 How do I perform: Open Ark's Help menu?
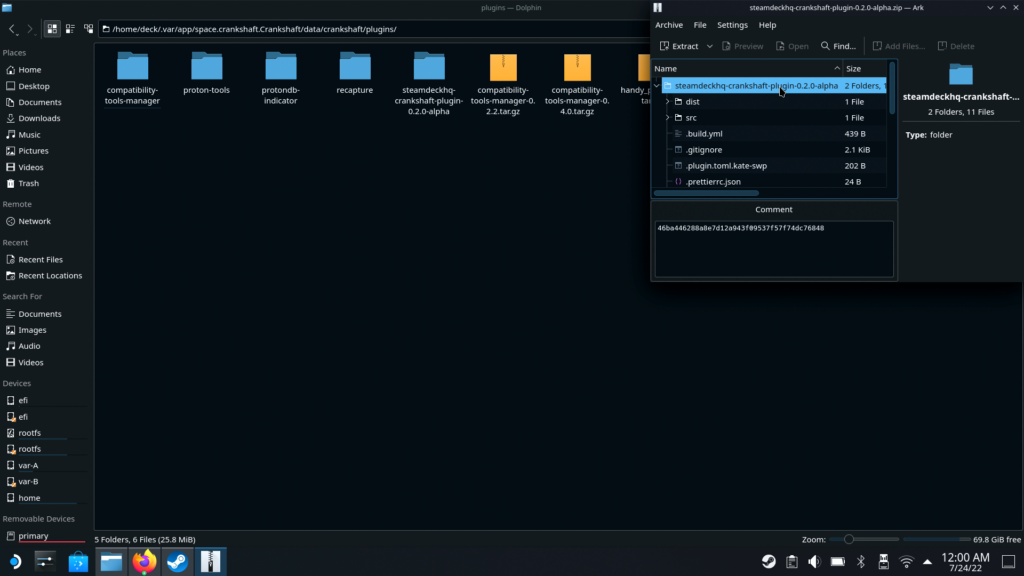point(767,25)
